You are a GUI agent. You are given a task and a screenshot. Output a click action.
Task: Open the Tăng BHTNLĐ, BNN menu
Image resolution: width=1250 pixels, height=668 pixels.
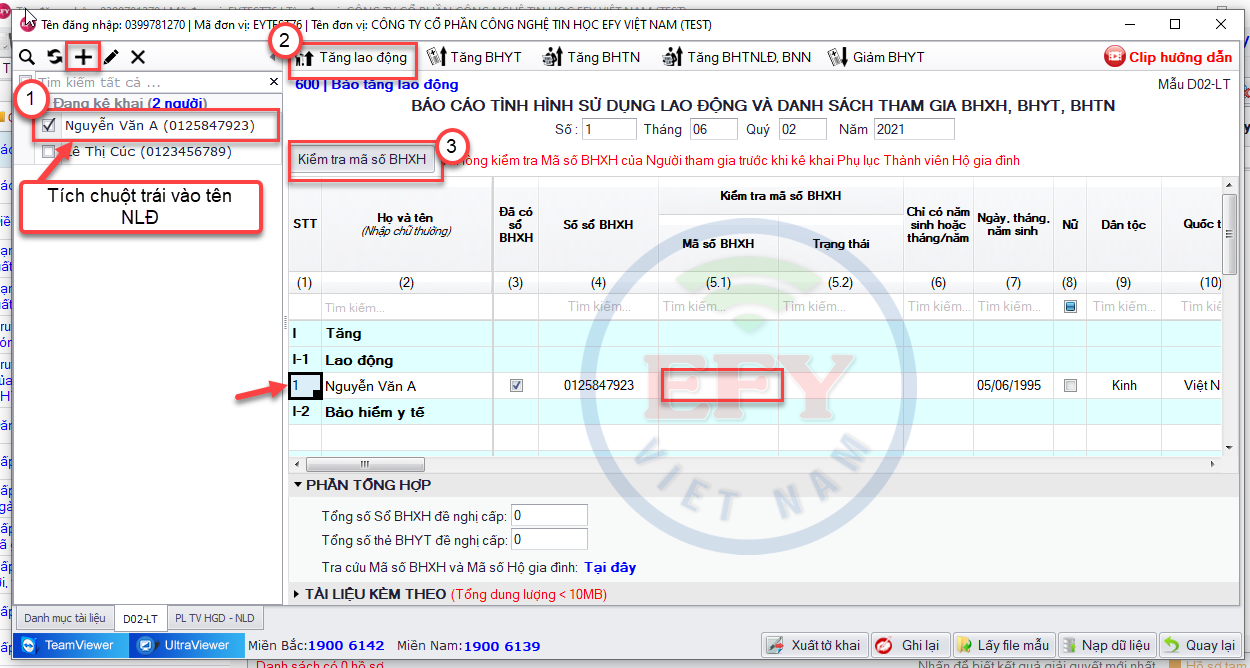pos(736,57)
